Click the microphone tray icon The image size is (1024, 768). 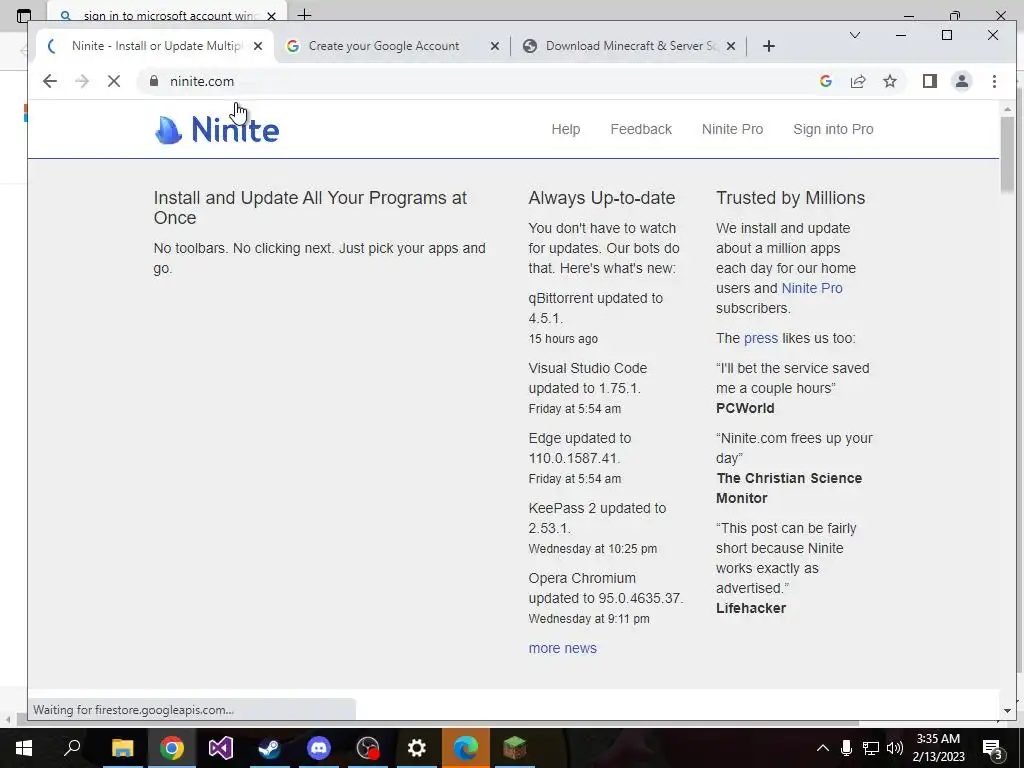pyautogui.click(x=846, y=748)
